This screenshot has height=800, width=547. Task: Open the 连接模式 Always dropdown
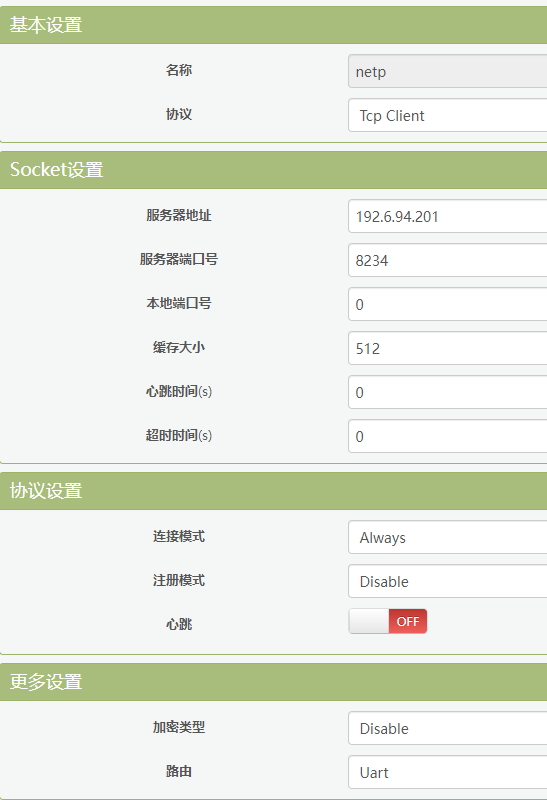tap(447, 537)
